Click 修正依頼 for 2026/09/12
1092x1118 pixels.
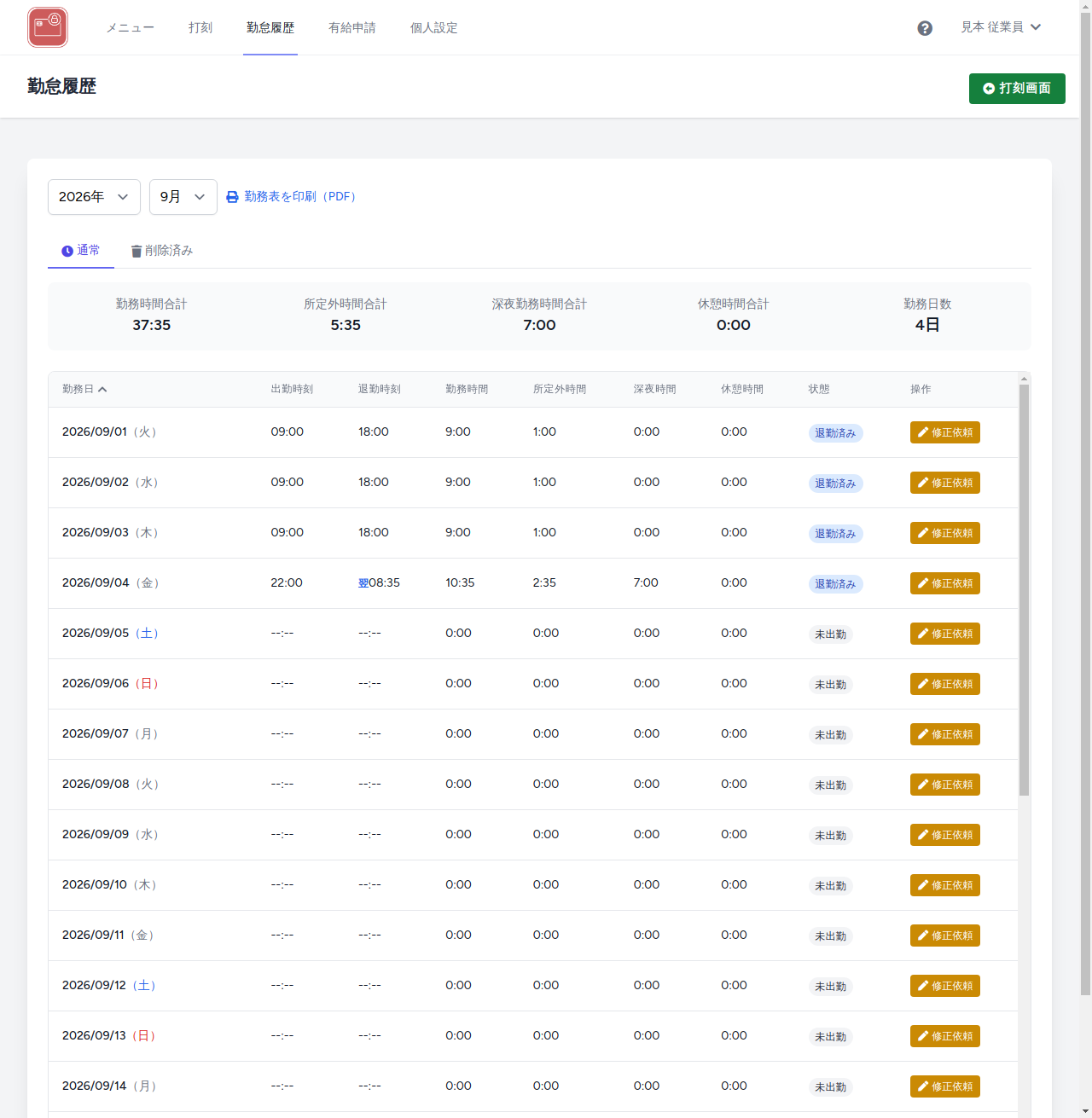coord(945,986)
